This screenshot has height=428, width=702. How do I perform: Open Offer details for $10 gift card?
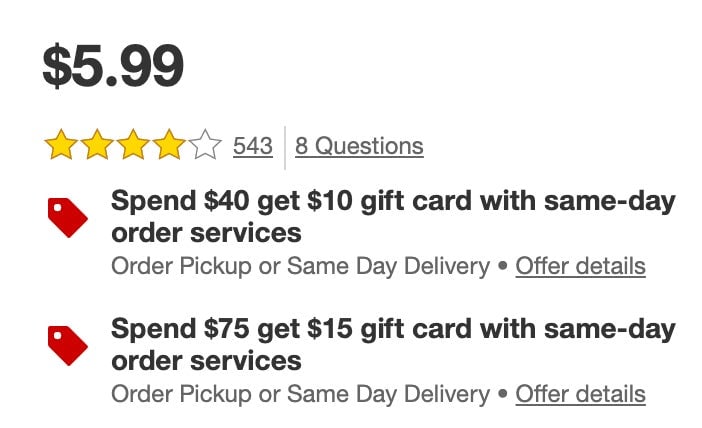pyautogui.click(x=580, y=266)
